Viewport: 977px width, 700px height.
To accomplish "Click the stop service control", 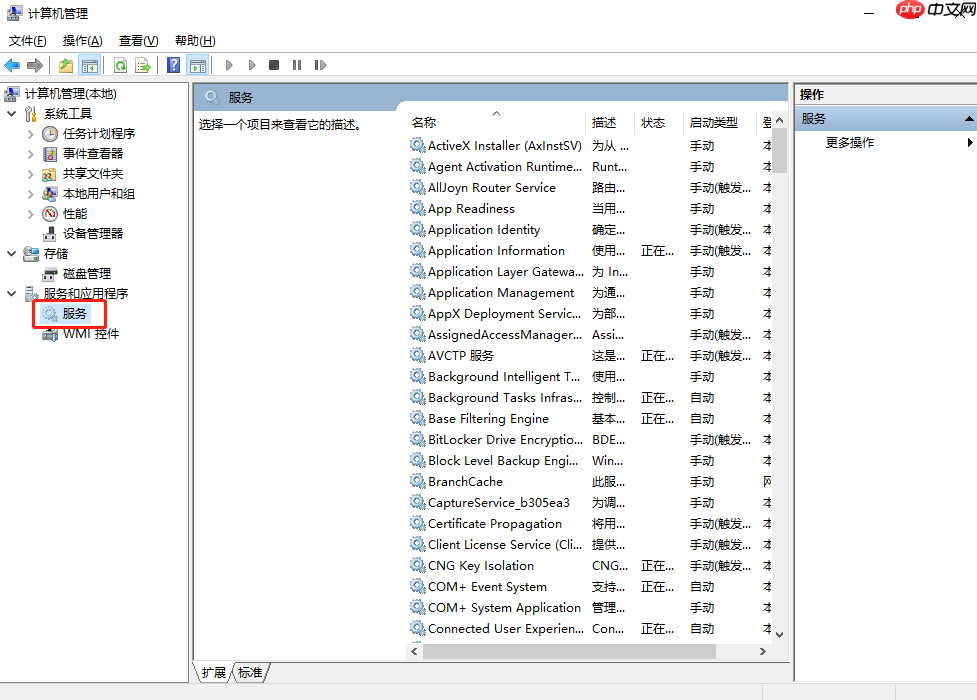I will point(273,64).
